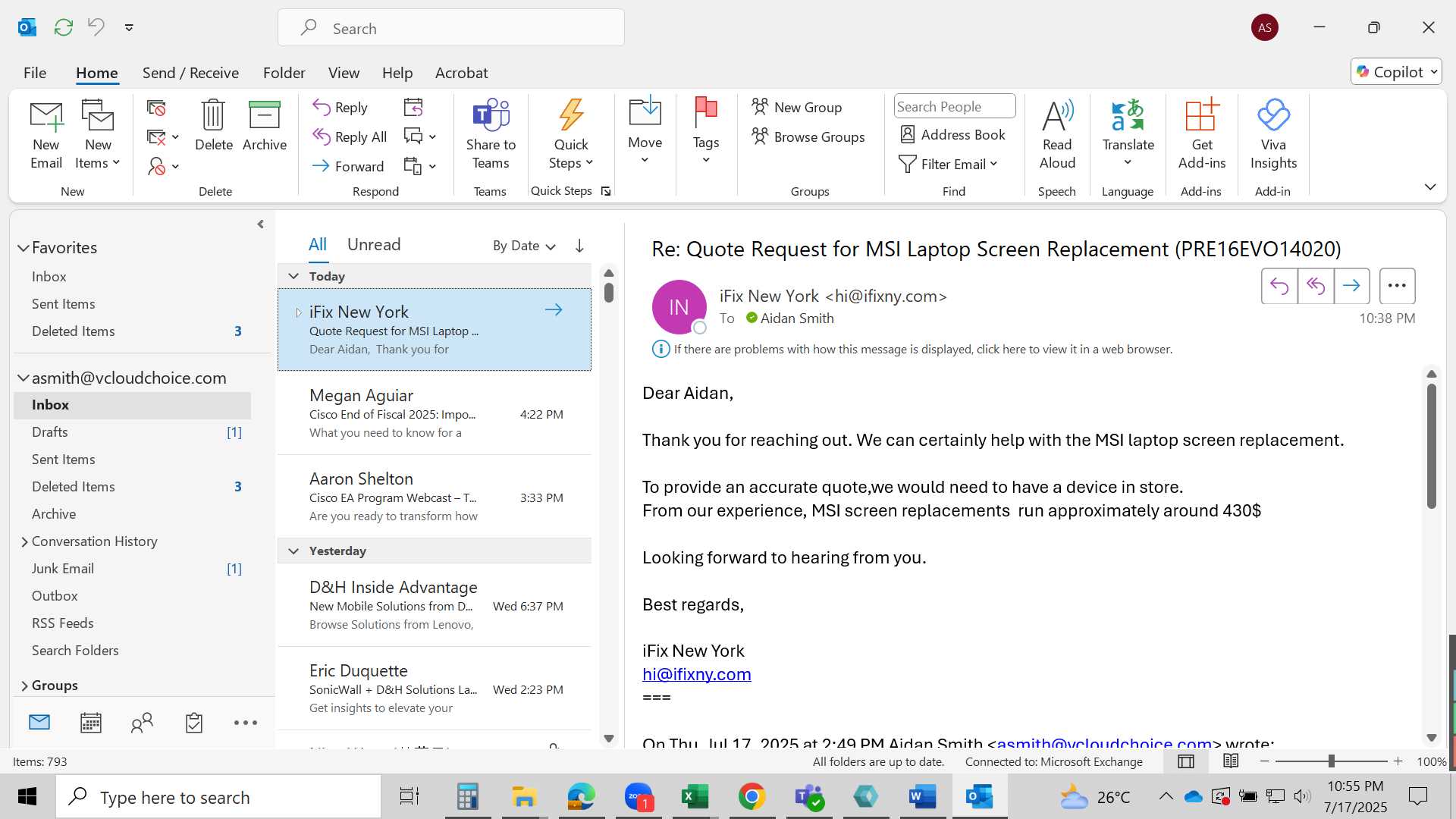Open the Help tab
Viewport: 1456px width, 819px height.
point(397,73)
